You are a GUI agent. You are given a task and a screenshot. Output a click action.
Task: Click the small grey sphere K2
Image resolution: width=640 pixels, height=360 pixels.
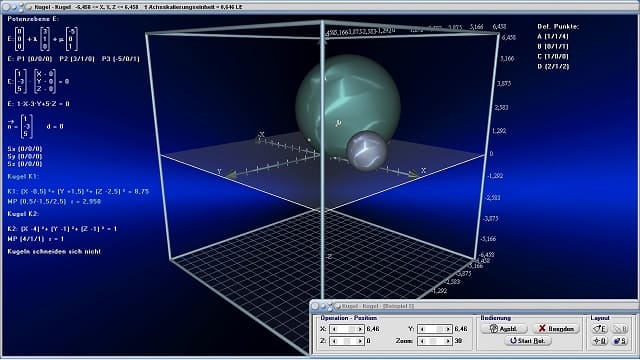(x=367, y=151)
